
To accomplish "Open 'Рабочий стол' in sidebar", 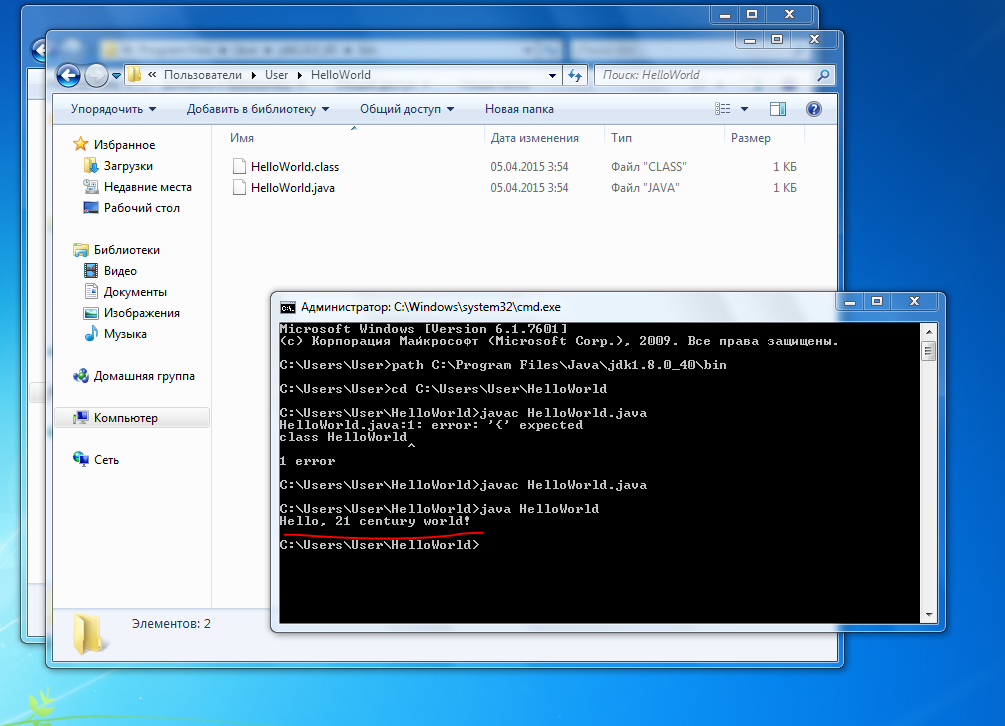I will [142, 208].
